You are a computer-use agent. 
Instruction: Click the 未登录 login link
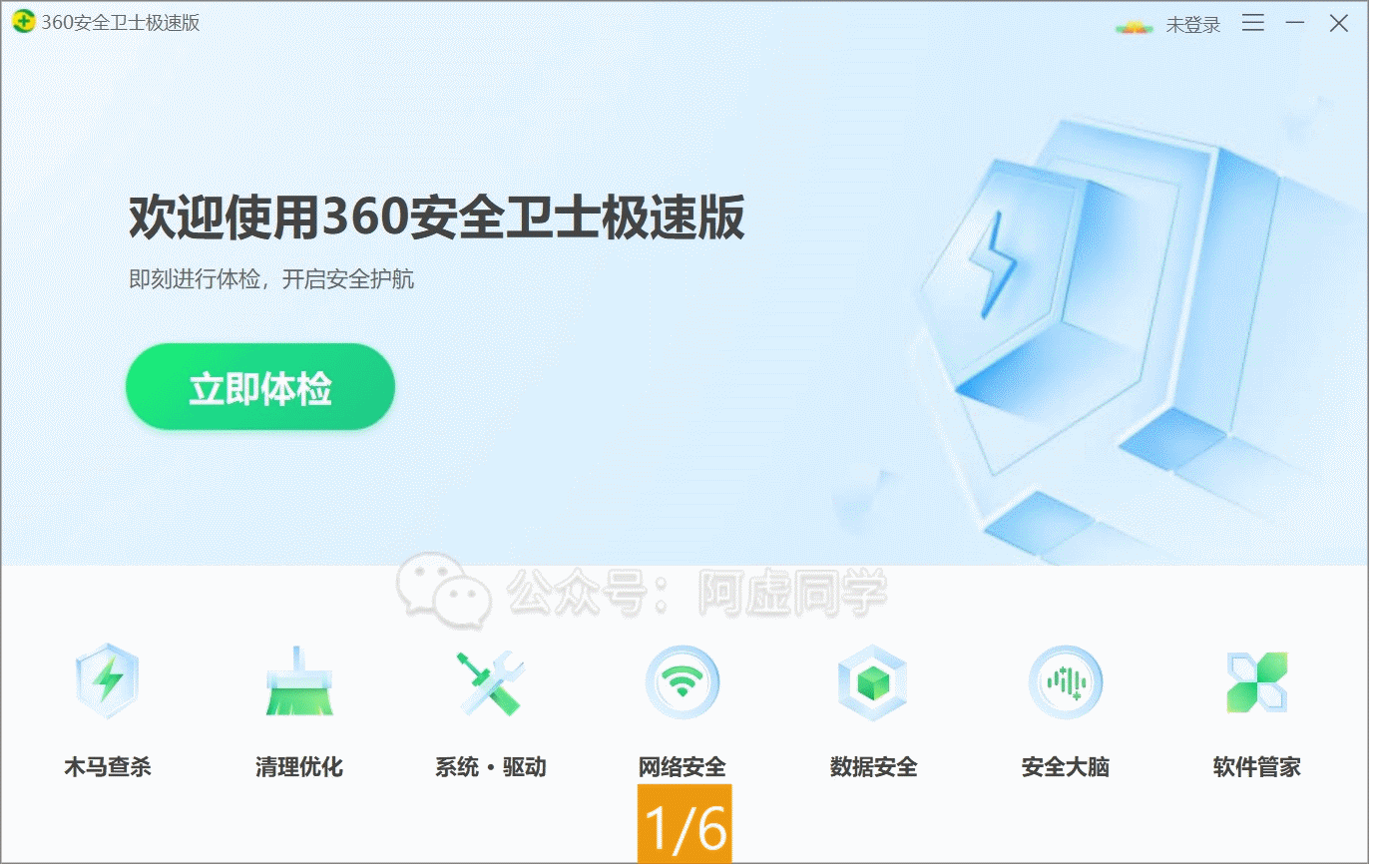[x=1193, y=25]
